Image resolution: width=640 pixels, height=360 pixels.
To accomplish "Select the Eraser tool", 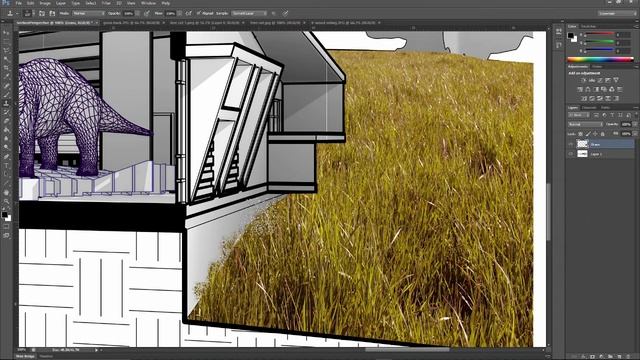I will pos(6,121).
